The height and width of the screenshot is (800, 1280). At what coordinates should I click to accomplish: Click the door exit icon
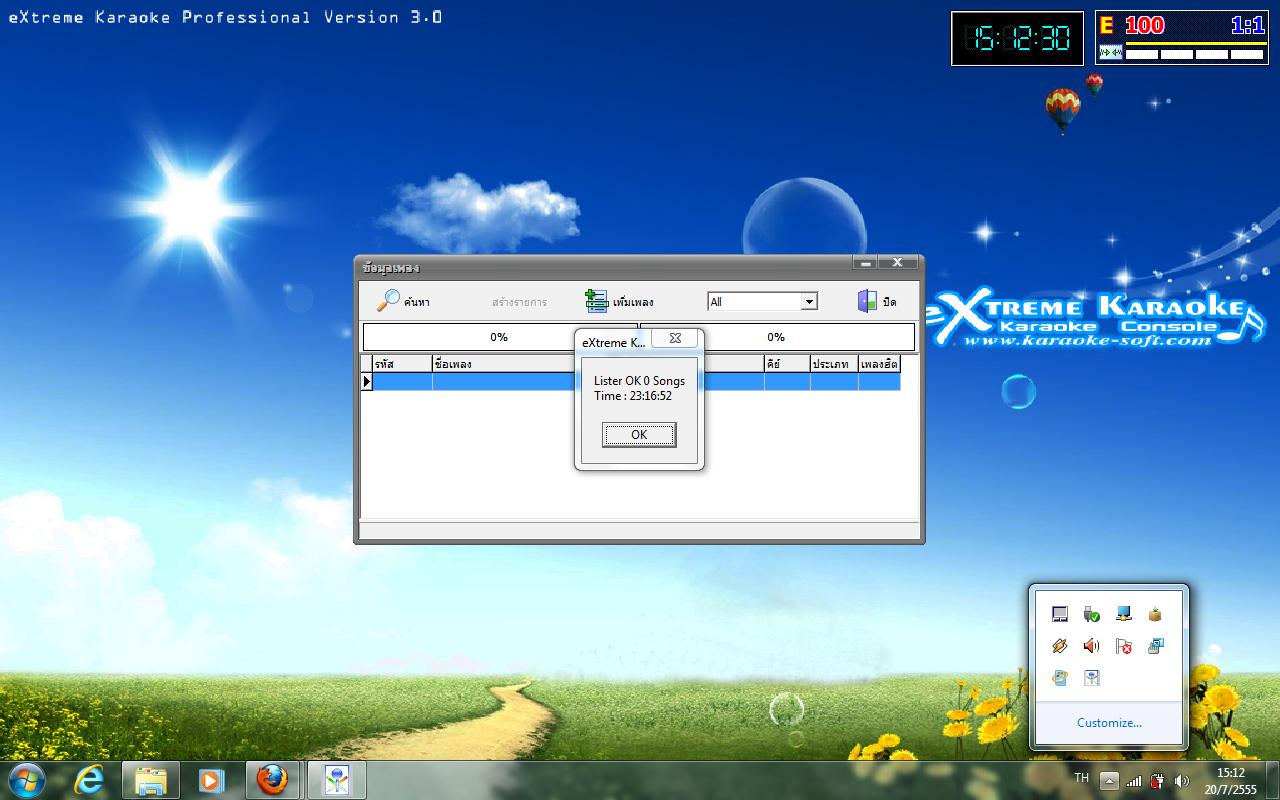pos(867,301)
